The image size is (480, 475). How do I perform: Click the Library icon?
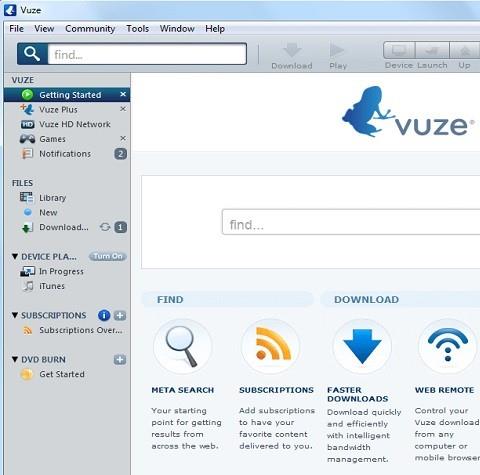point(27,197)
